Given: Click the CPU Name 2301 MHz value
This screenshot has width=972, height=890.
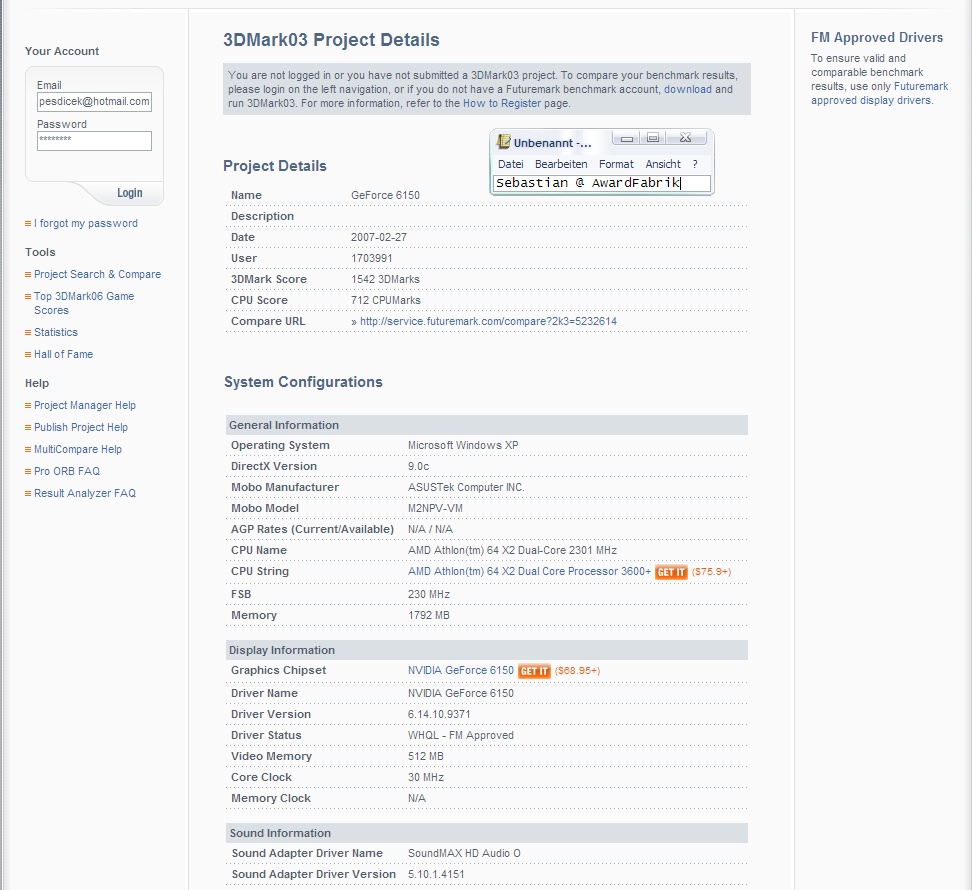Looking at the screenshot, I should [x=512, y=550].
